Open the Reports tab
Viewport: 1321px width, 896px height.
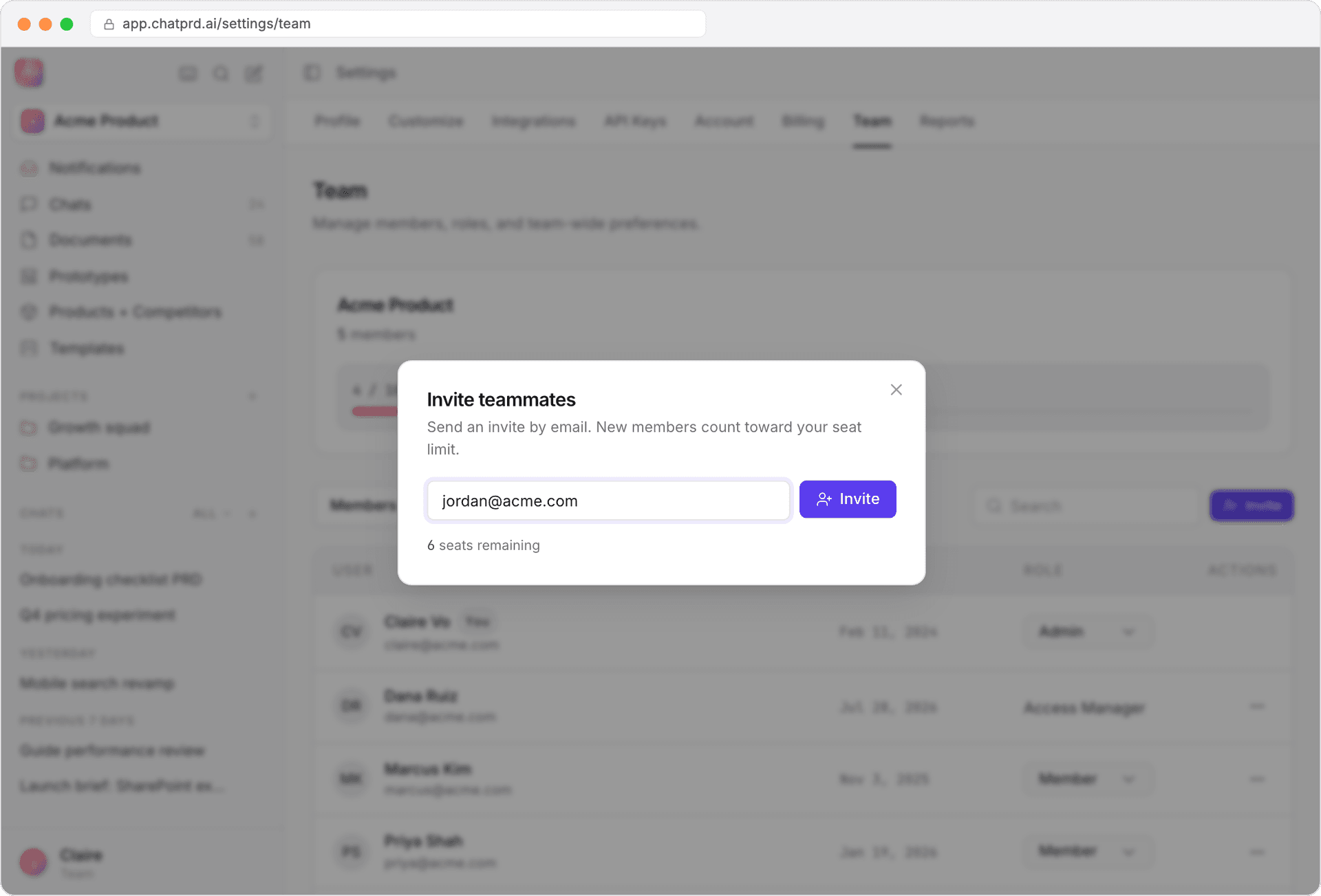coord(947,121)
